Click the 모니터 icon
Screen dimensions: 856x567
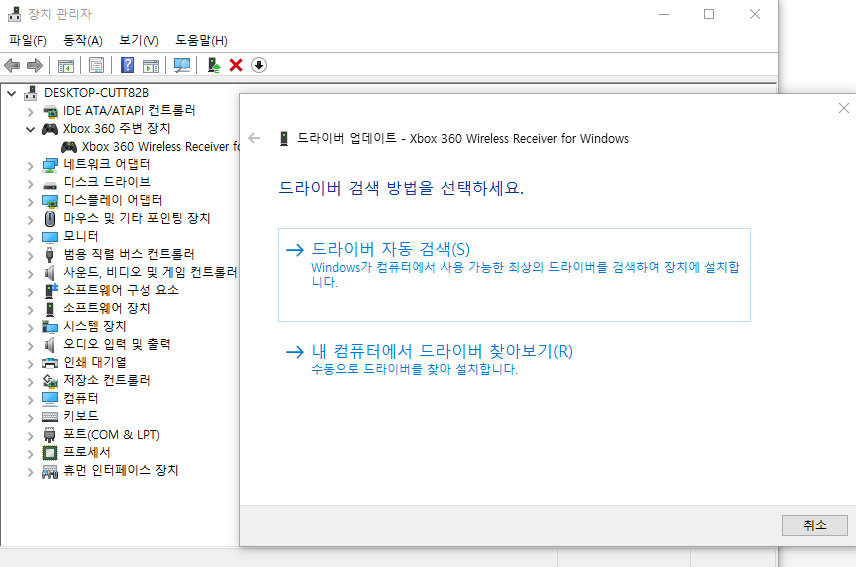click(x=50, y=237)
